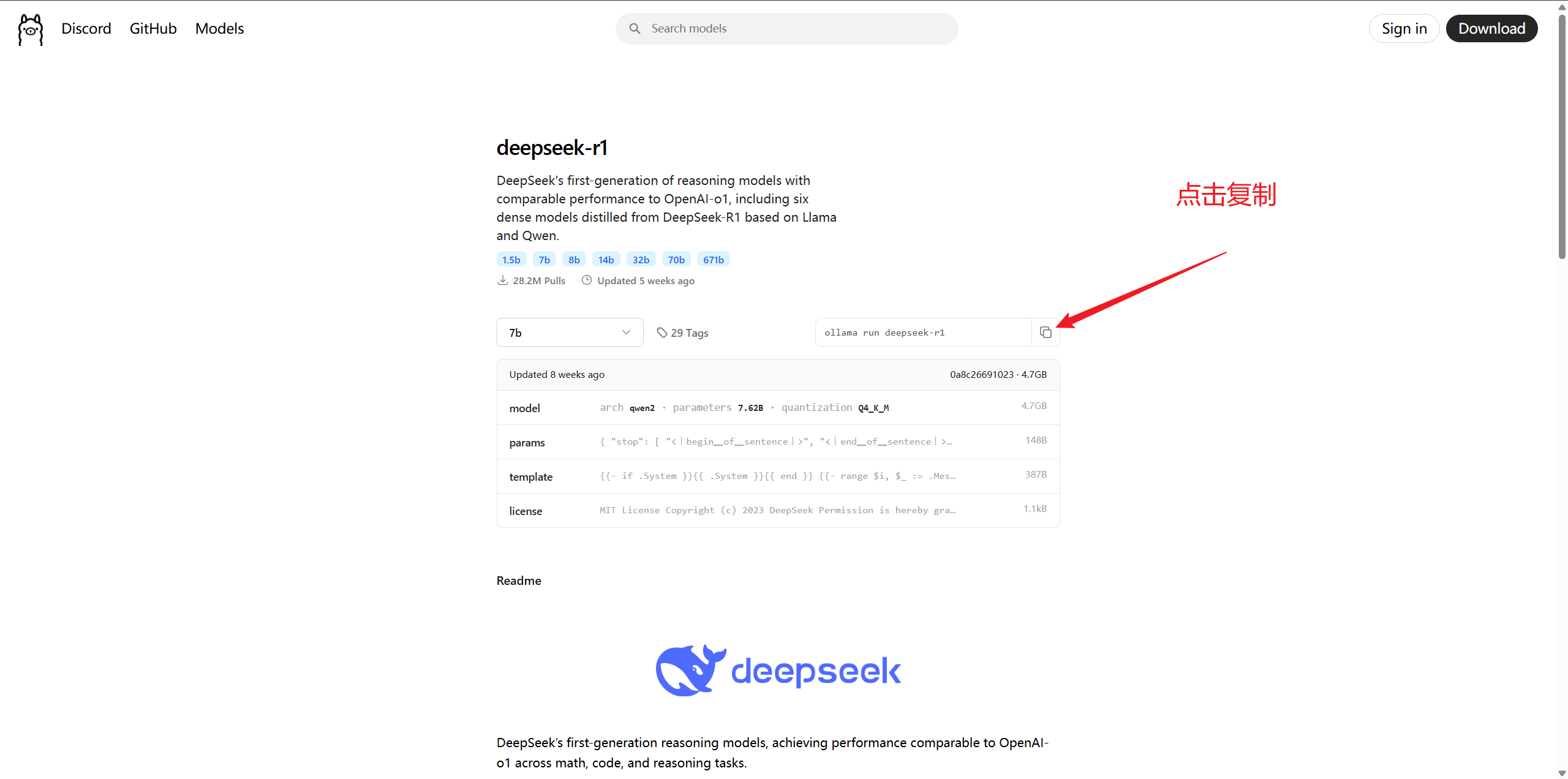Screen dimensions: 1568x779
Task: Click the tag icon beside 29 Tags
Action: point(661,333)
